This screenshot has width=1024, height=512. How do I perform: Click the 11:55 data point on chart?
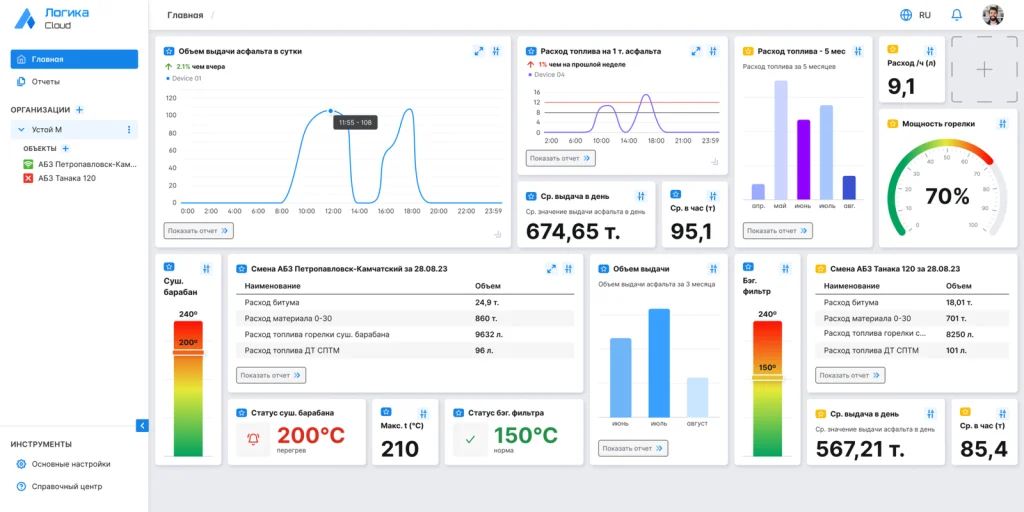330,111
